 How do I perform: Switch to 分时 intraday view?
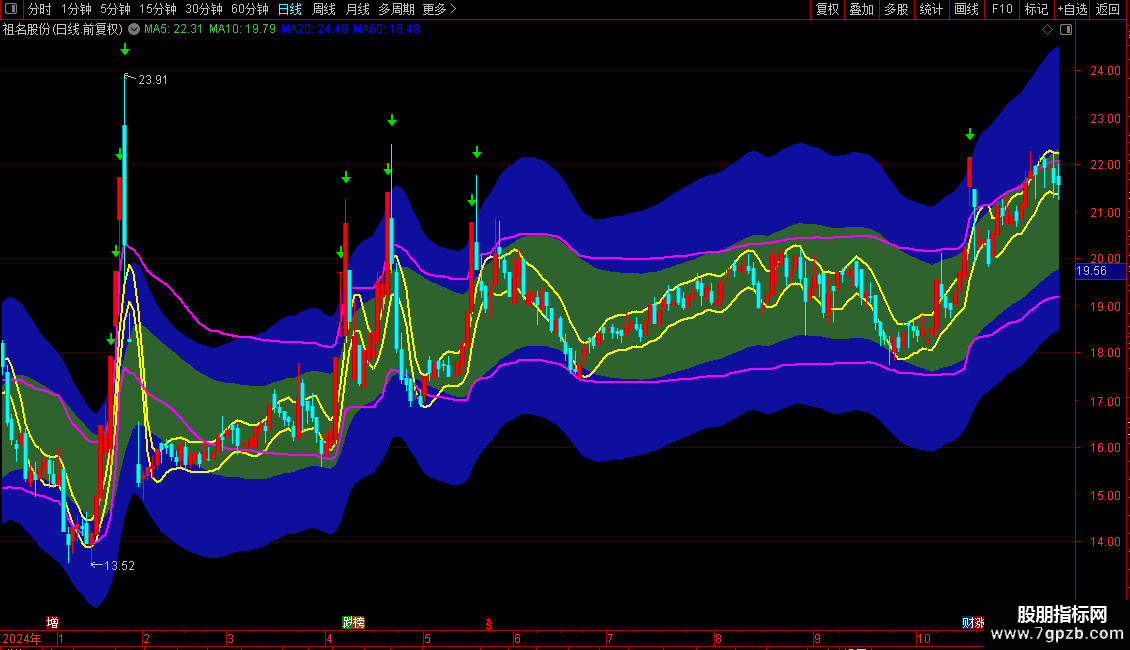coord(39,9)
